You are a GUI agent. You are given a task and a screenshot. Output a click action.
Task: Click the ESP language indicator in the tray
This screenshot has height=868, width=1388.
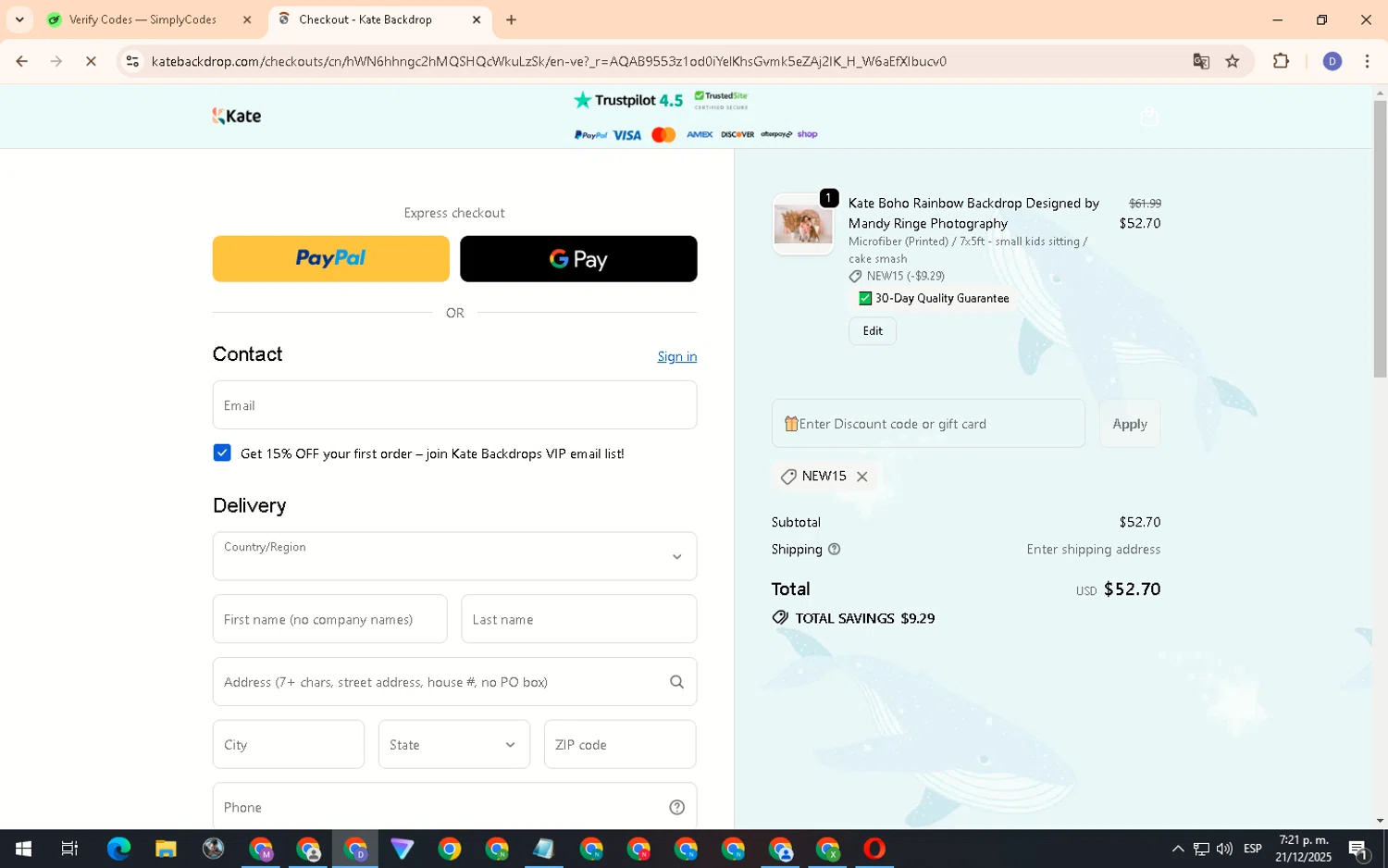pos(1253,849)
